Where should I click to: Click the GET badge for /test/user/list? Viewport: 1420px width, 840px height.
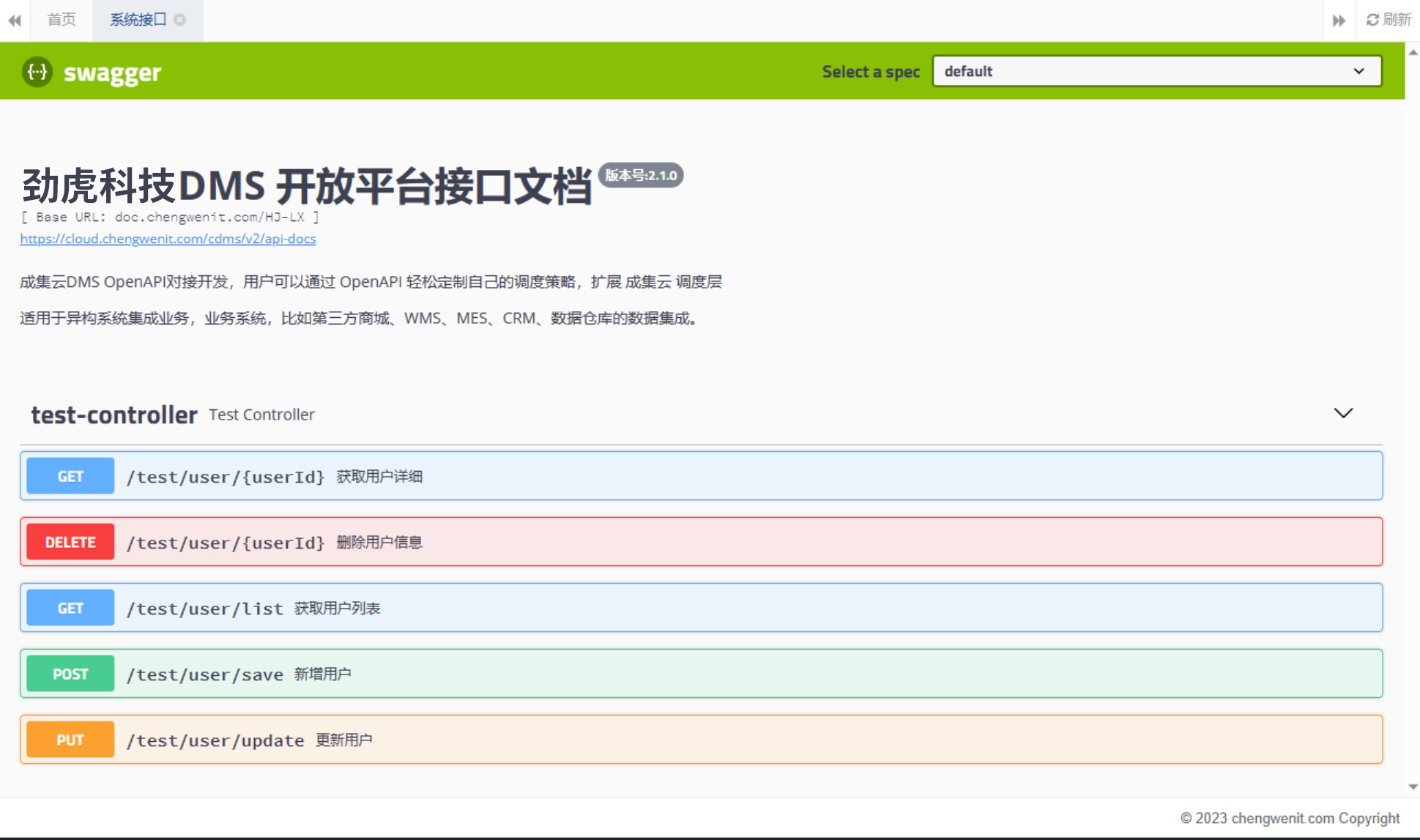click(70, 608)
